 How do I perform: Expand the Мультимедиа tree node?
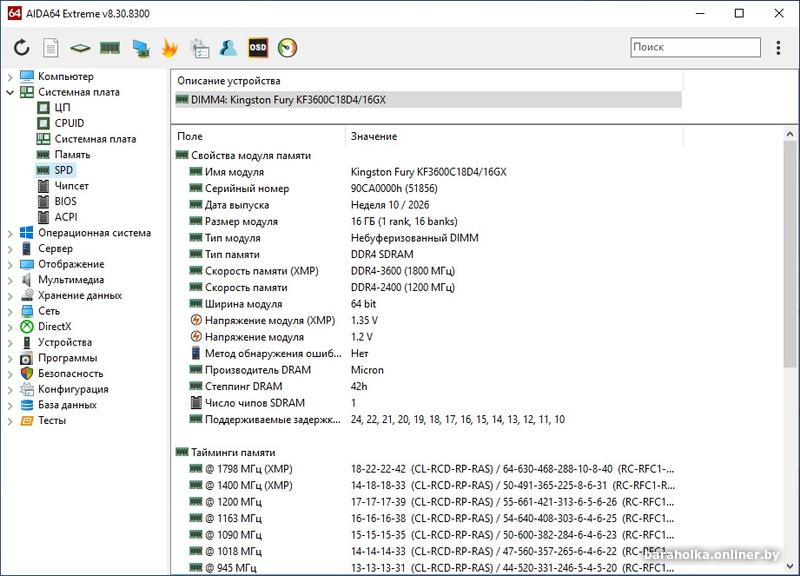(10, 281)
